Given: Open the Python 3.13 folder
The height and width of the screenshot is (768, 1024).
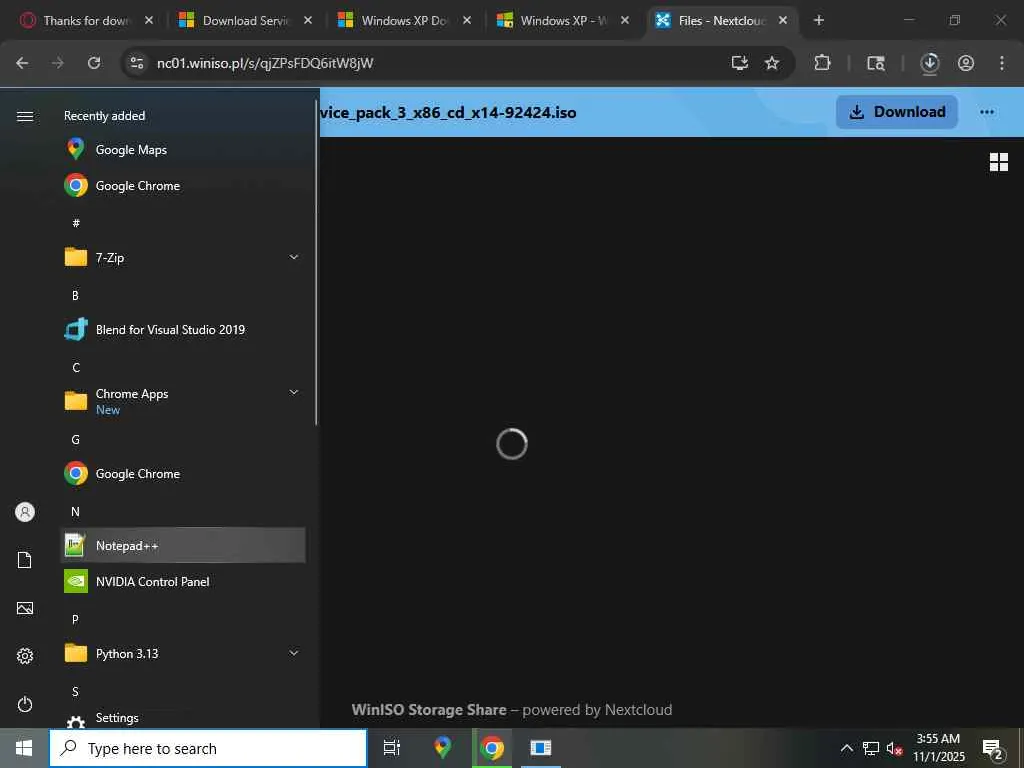Looking at the screenshot, I should click(x=183, y=653).
